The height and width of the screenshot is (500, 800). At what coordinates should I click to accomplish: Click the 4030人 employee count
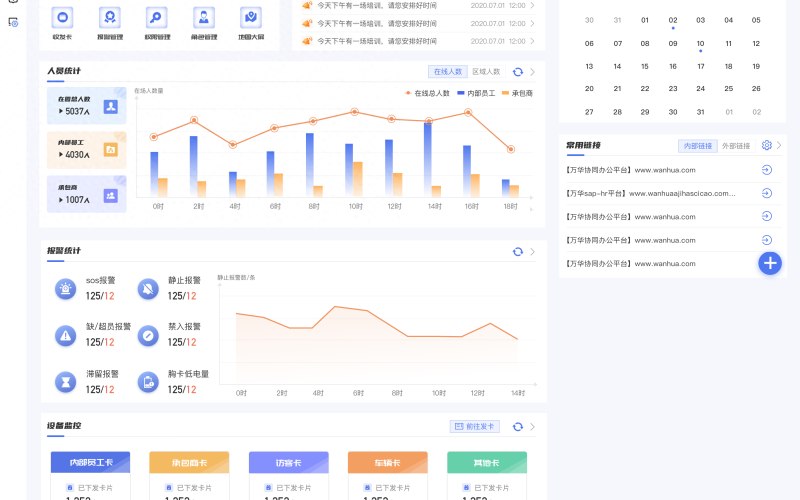coord(78,155)
